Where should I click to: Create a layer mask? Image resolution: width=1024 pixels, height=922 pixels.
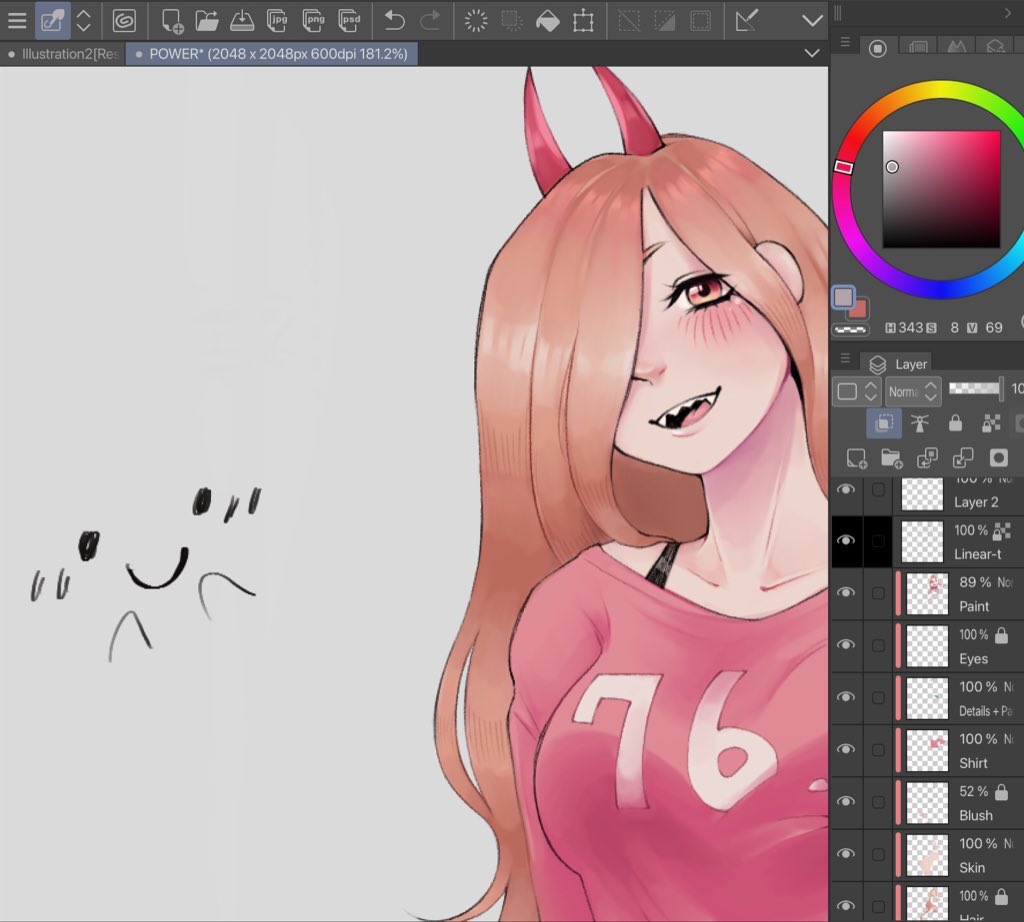pyautogui.click(x=999, y=458)
